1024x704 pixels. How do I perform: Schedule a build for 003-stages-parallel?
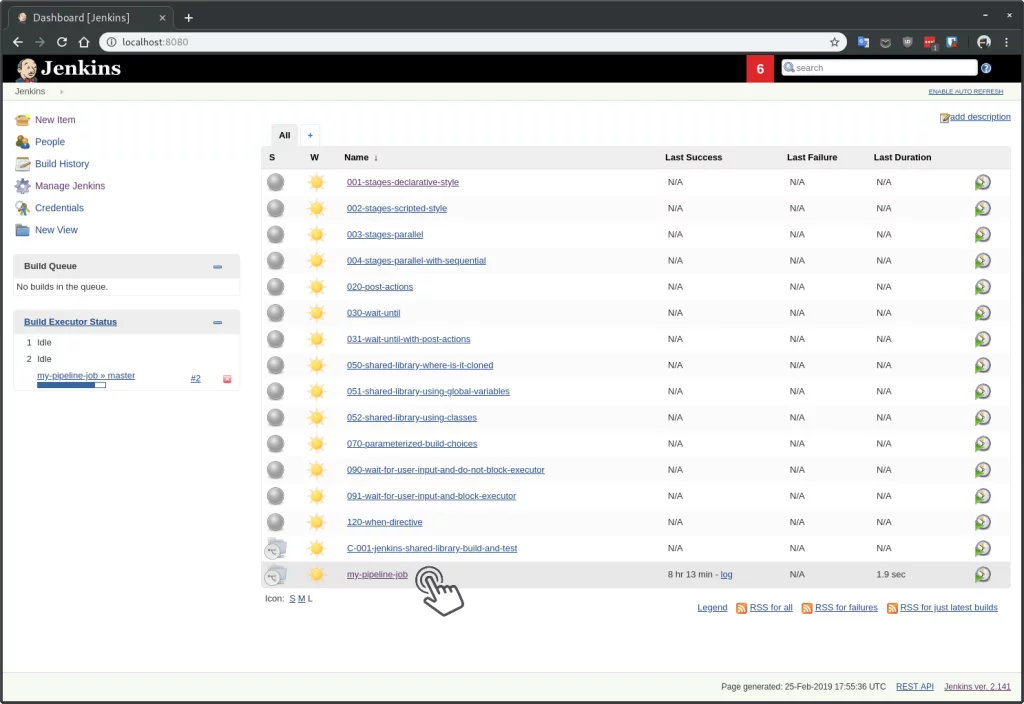coord(982,234)
